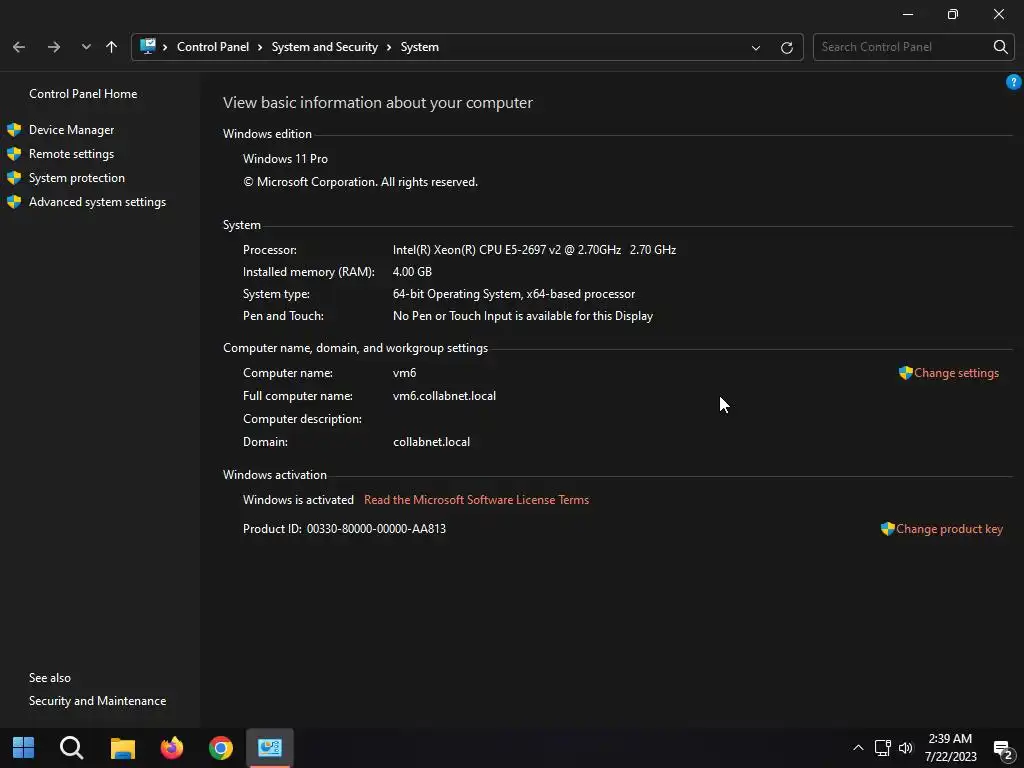Expand chevron after System and Security
The height and width of the screenshot is (768, 1024).
pos(389,47)
